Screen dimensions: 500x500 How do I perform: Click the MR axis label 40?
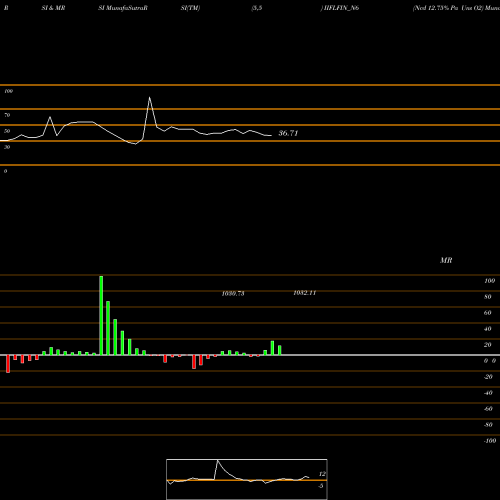coord(488,329)
